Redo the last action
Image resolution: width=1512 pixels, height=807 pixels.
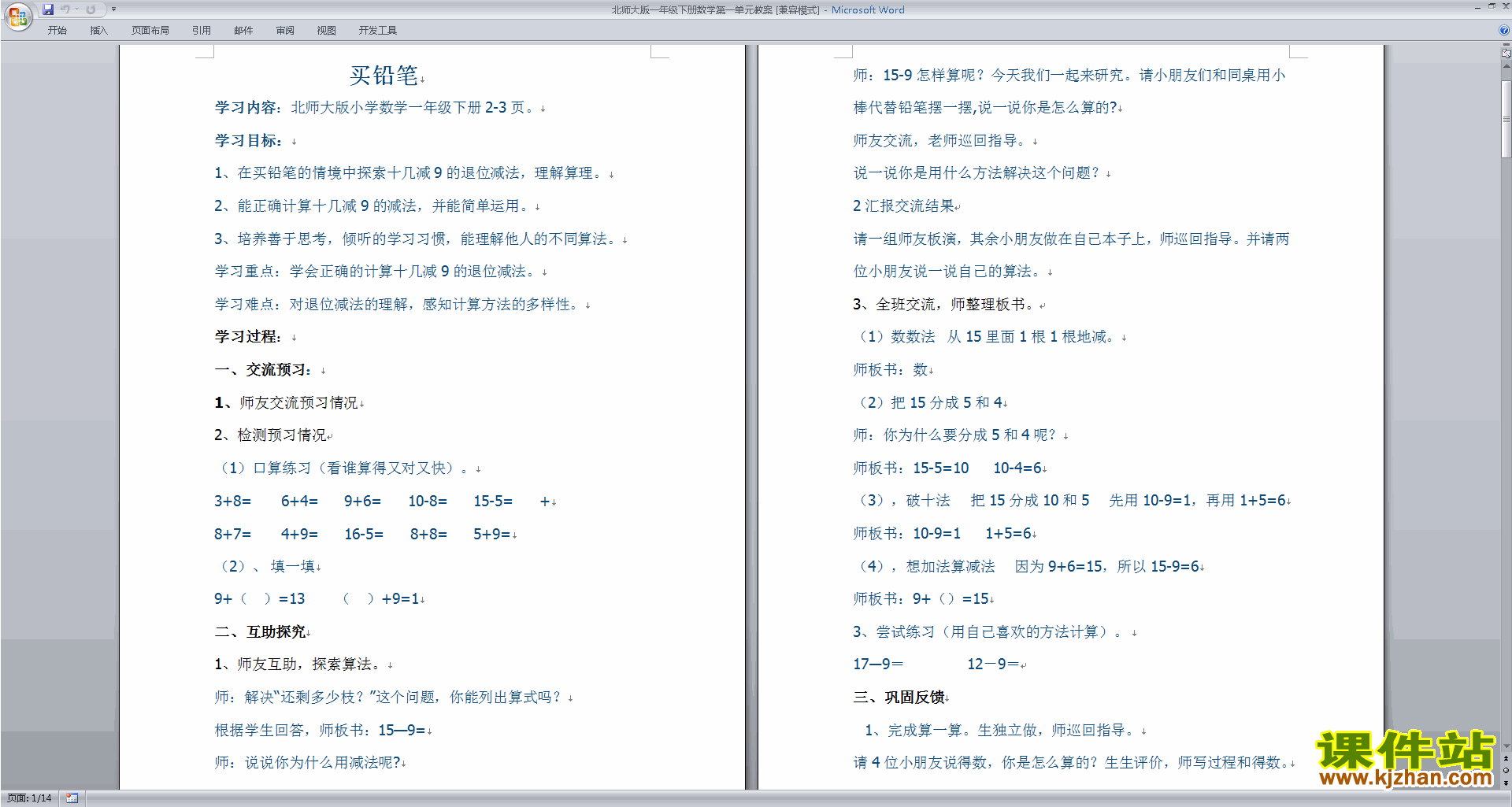point(91,9)
